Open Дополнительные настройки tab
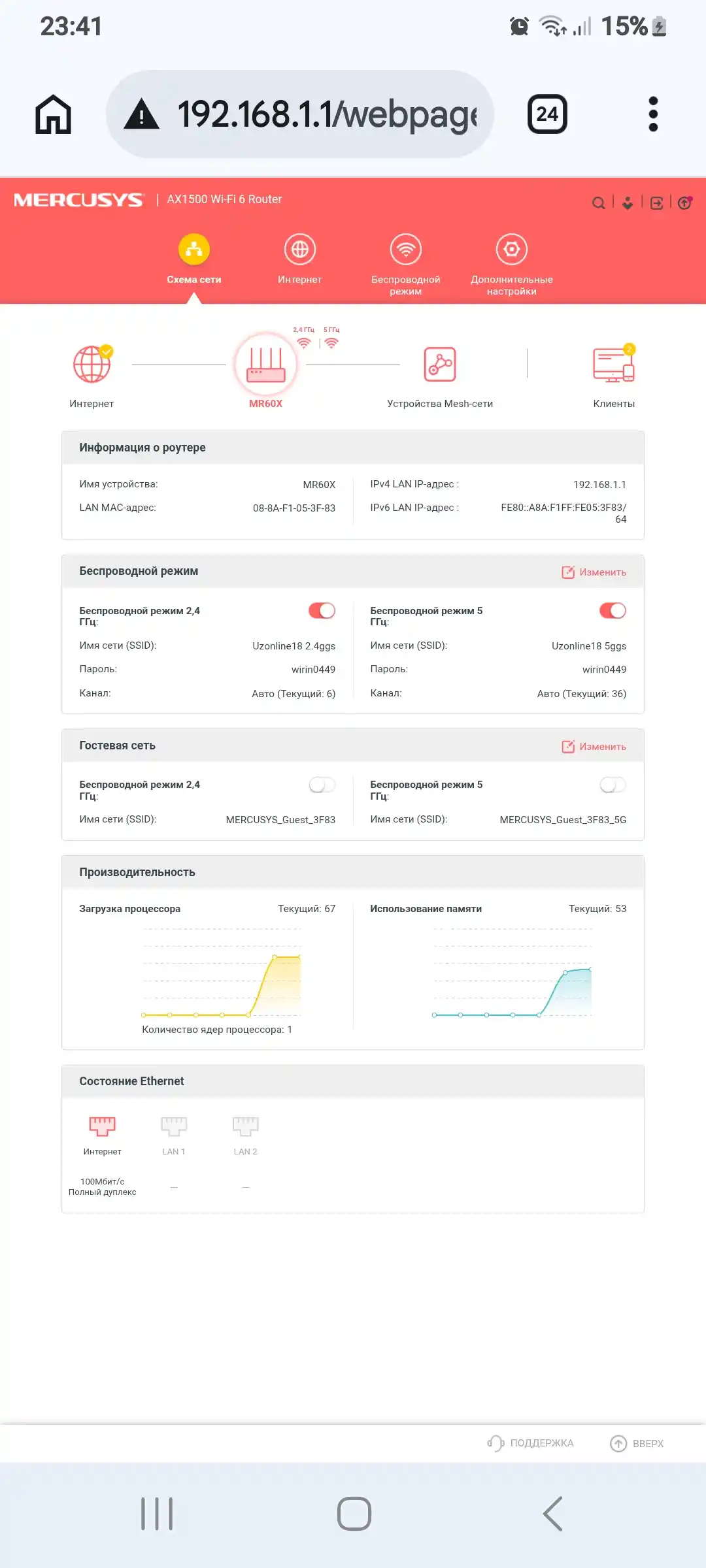This screenshot has width=706, height=1568. tap(512, 265)
